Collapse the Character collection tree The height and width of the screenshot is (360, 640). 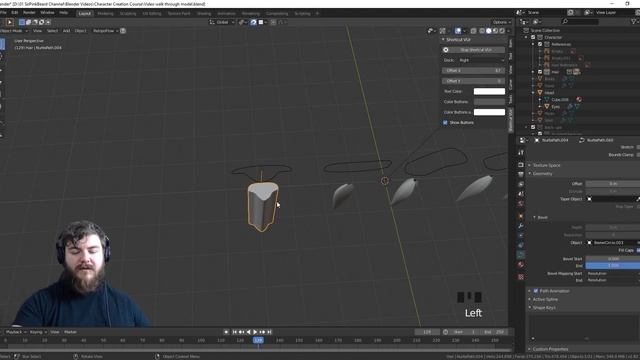(526, 37)
